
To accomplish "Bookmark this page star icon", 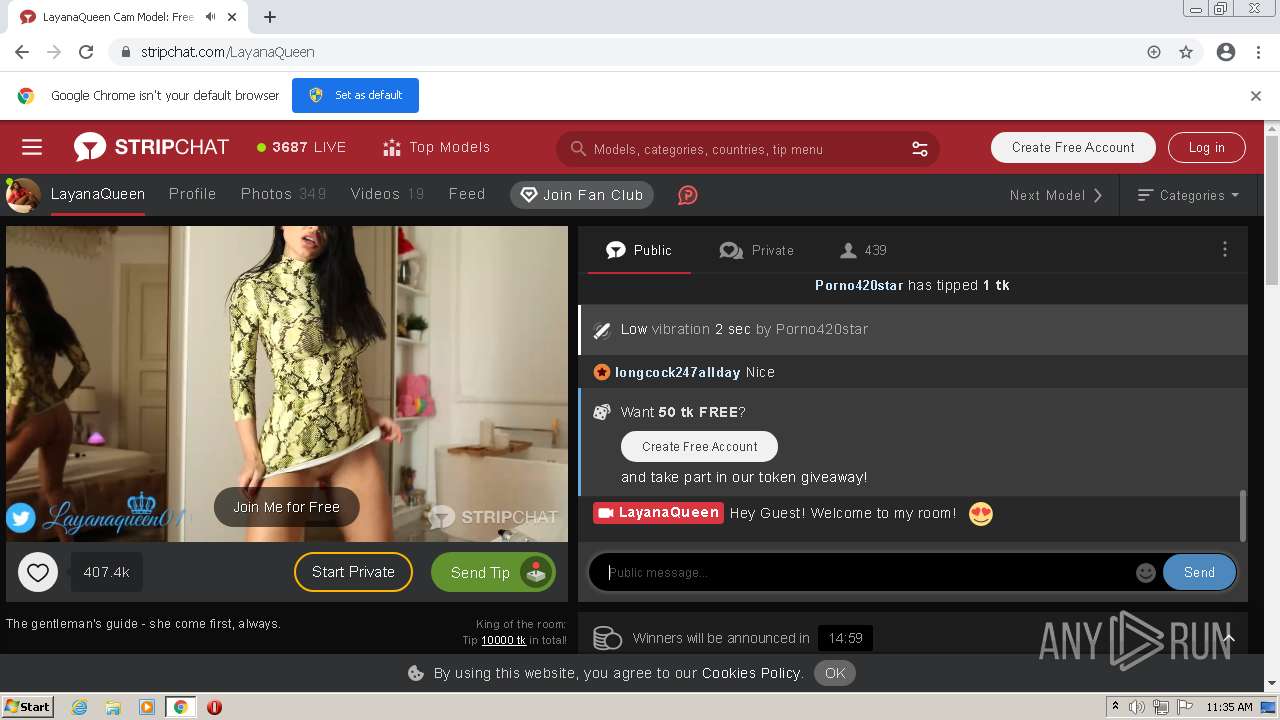I will point(1186,52).
